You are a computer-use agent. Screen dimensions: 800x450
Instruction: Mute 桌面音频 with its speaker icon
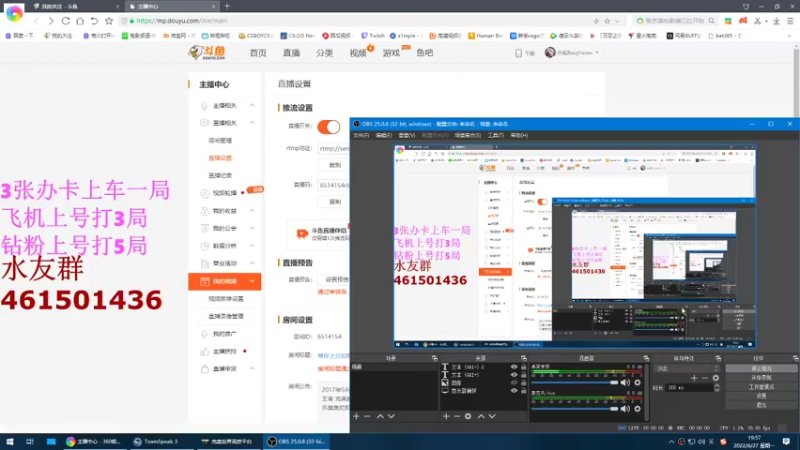click(x=625, y=382)
